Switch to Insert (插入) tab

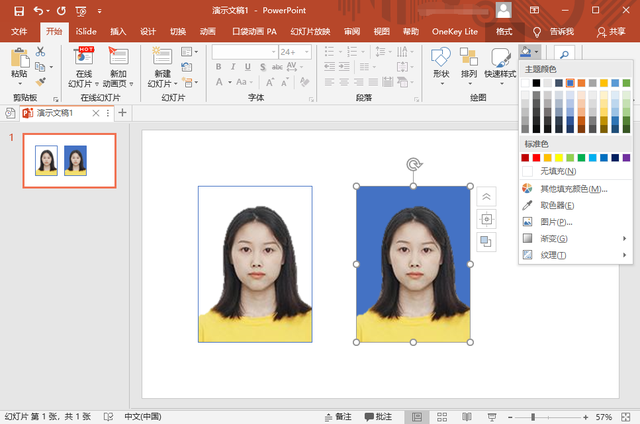coord(118,32)
